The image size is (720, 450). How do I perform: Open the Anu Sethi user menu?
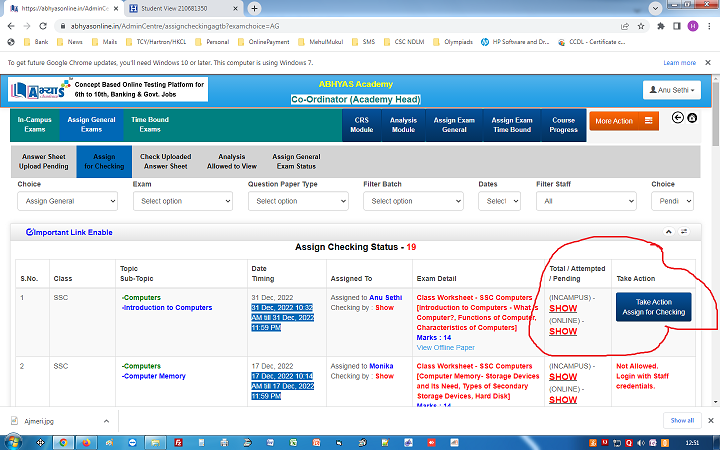click(x=673, y=90)
